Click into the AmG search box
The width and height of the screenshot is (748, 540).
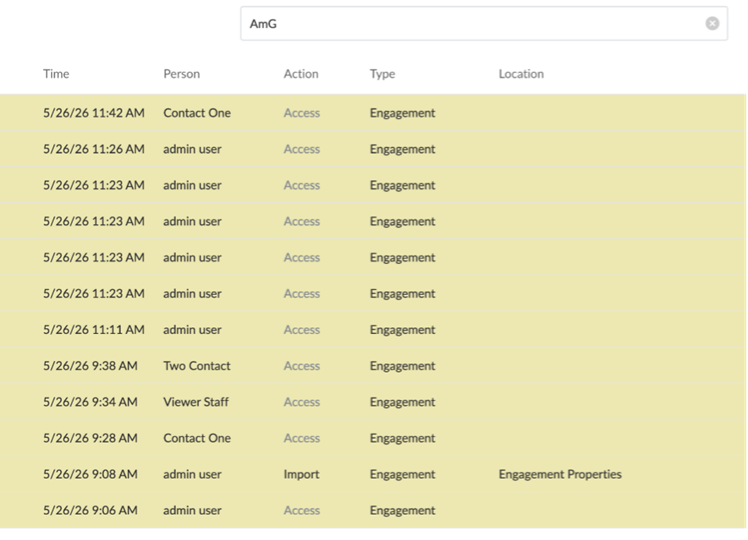point(484,23)
